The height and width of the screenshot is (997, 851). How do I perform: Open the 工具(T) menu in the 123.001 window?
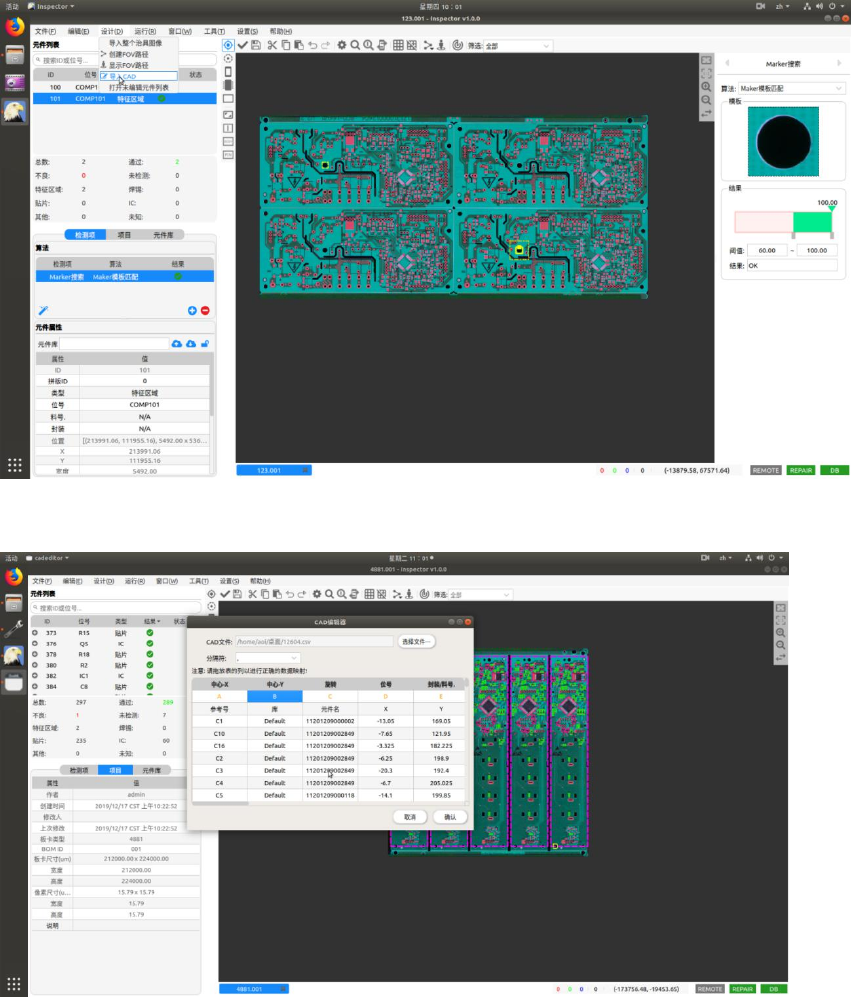click(214, 31)
